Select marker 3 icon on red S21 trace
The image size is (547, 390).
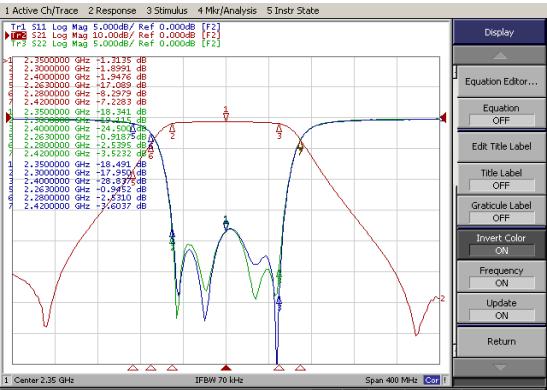279,132
